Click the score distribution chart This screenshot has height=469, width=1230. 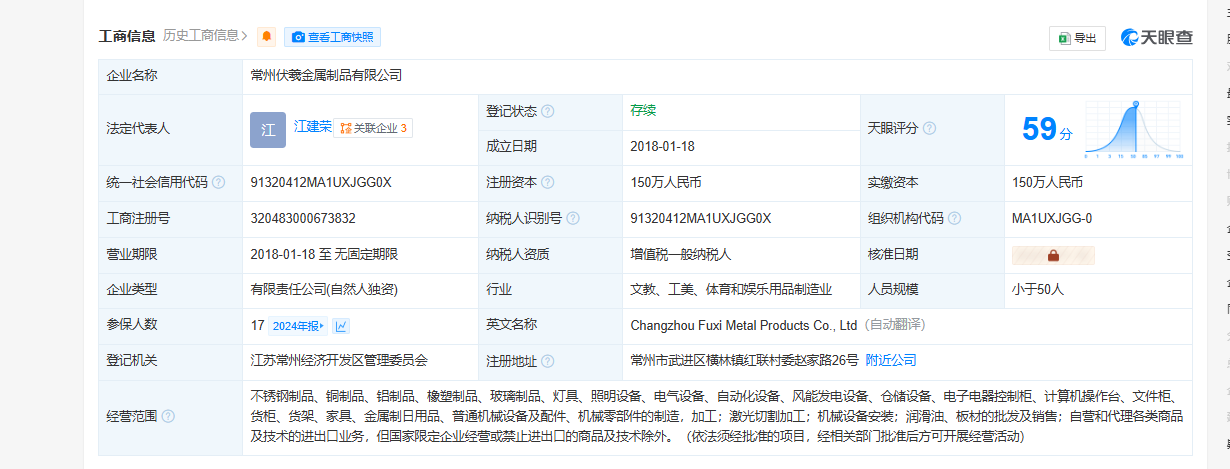1135,130
